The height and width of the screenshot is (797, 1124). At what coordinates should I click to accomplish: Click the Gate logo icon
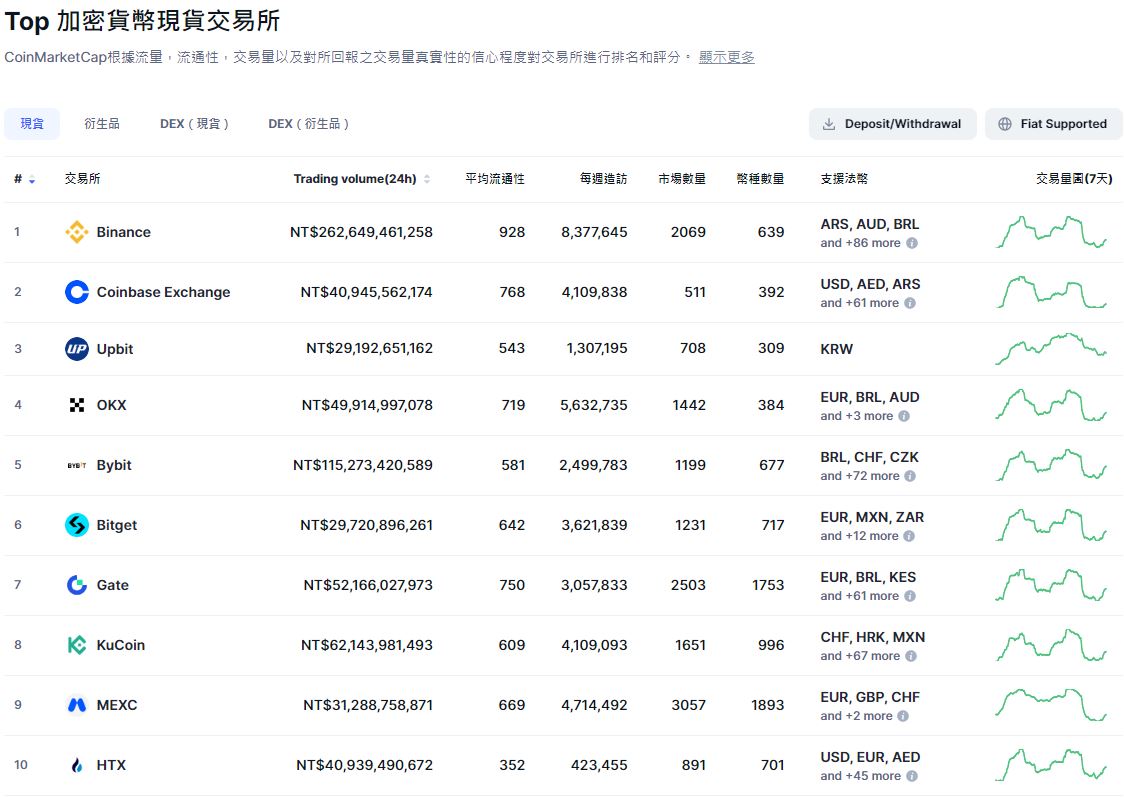[77, 585]
